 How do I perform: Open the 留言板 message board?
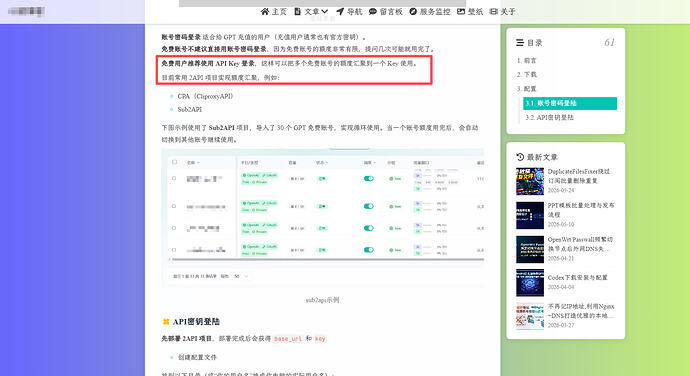[385, 11]
